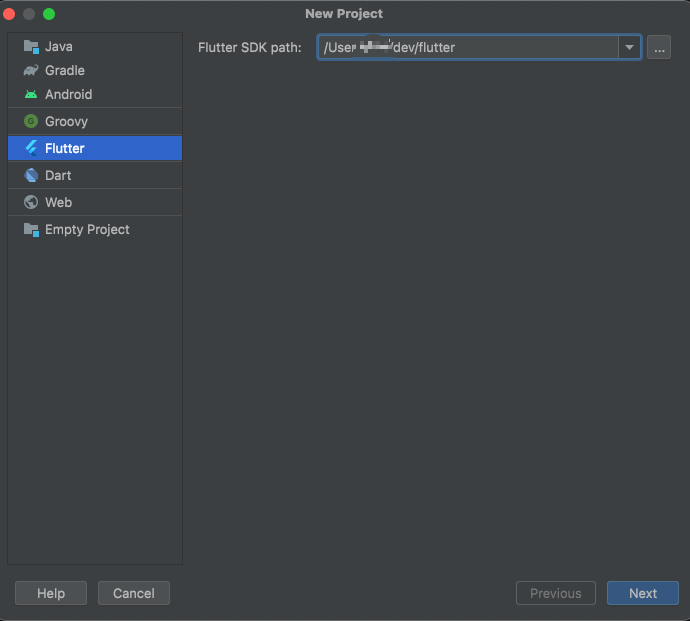The image size is (690, 621).
Task: Click into Flutter SDK path field
Action: pyautogui.click(x=468, y=47)
